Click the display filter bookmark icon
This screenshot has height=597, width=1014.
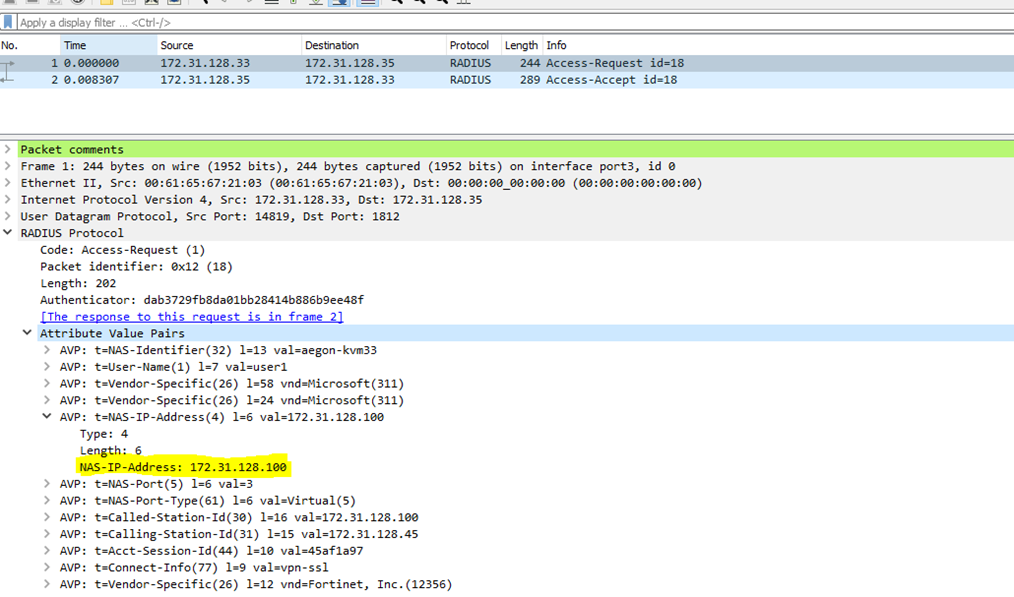(9, 22)
